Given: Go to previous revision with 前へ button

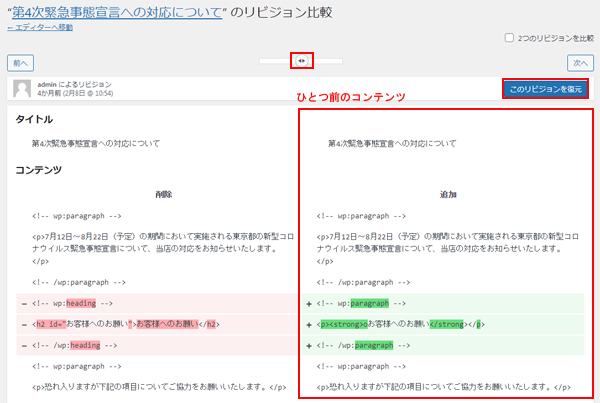Looking at the screenshot, I should [x=24, y=62].
